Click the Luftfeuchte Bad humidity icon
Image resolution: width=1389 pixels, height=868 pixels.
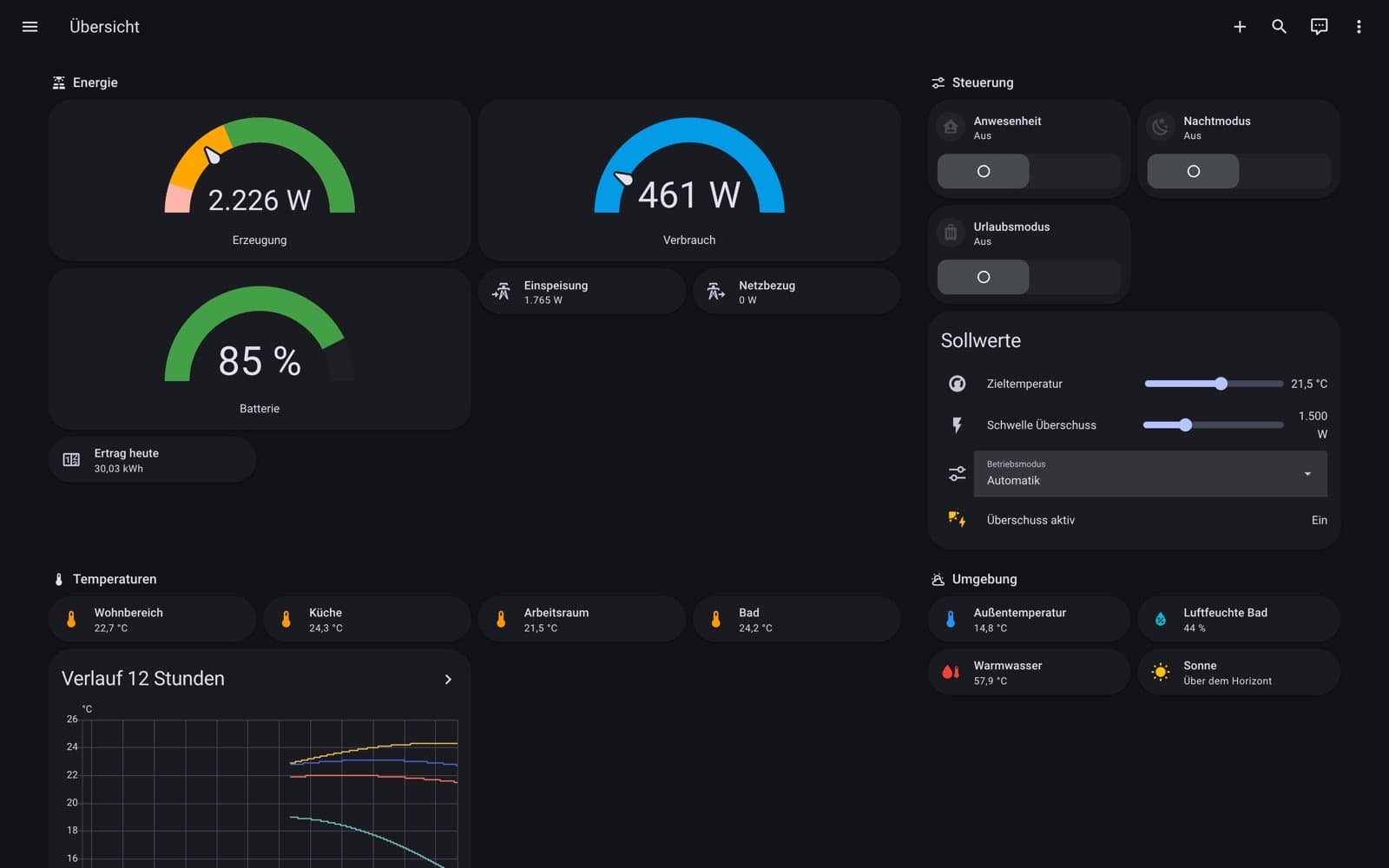pyautogui.click(x=1160, y=619)
